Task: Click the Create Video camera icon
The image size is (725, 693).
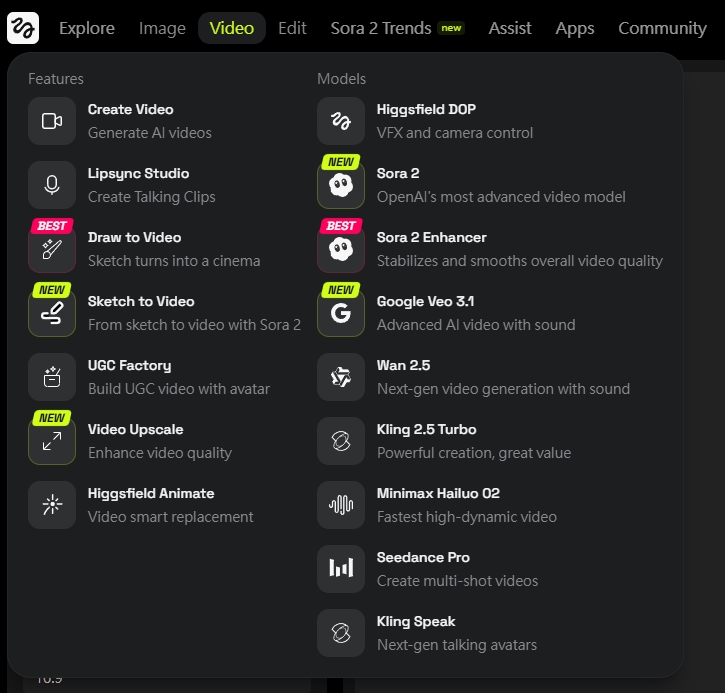Action: pyautogui.click(x=52, y=121)
